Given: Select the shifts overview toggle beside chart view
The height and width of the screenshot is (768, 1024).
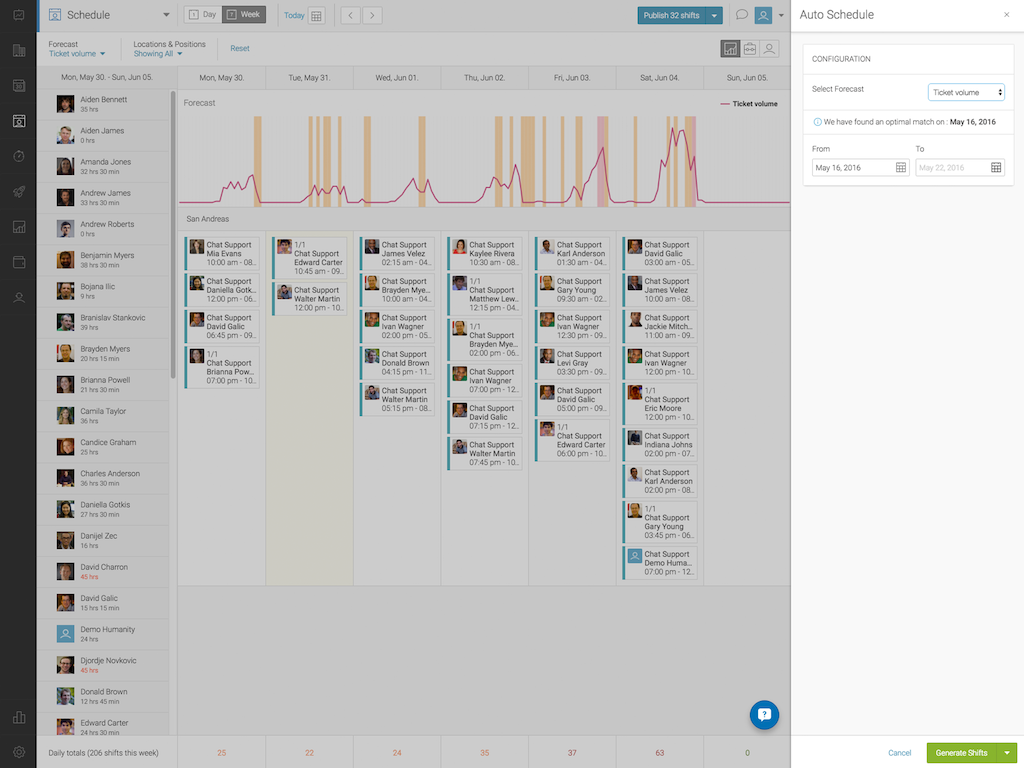Looking at the screenshot, I should (749, 48).
